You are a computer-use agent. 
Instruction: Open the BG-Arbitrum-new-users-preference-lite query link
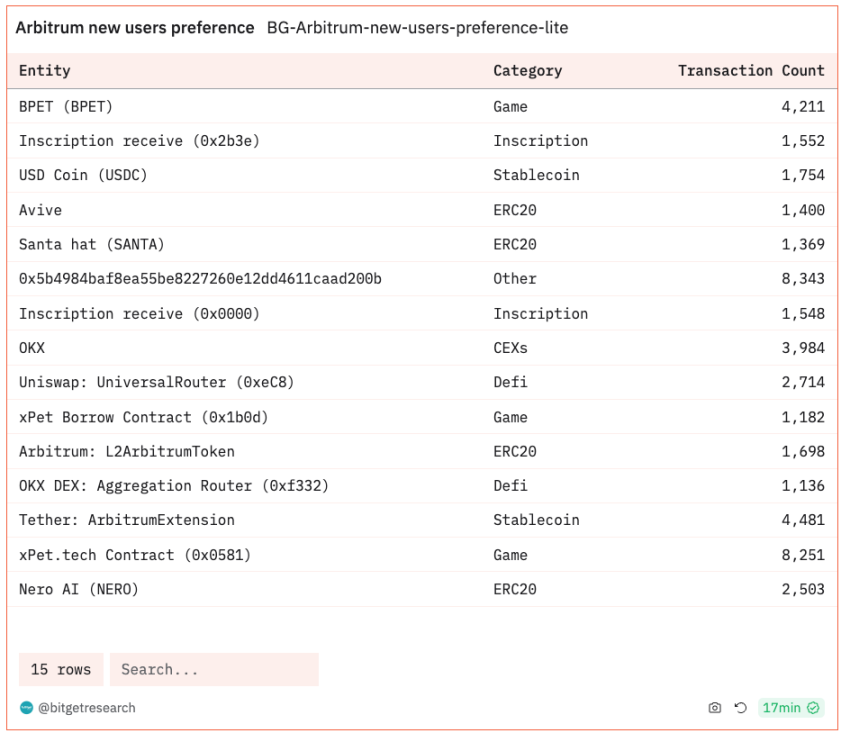click(417, 28)
